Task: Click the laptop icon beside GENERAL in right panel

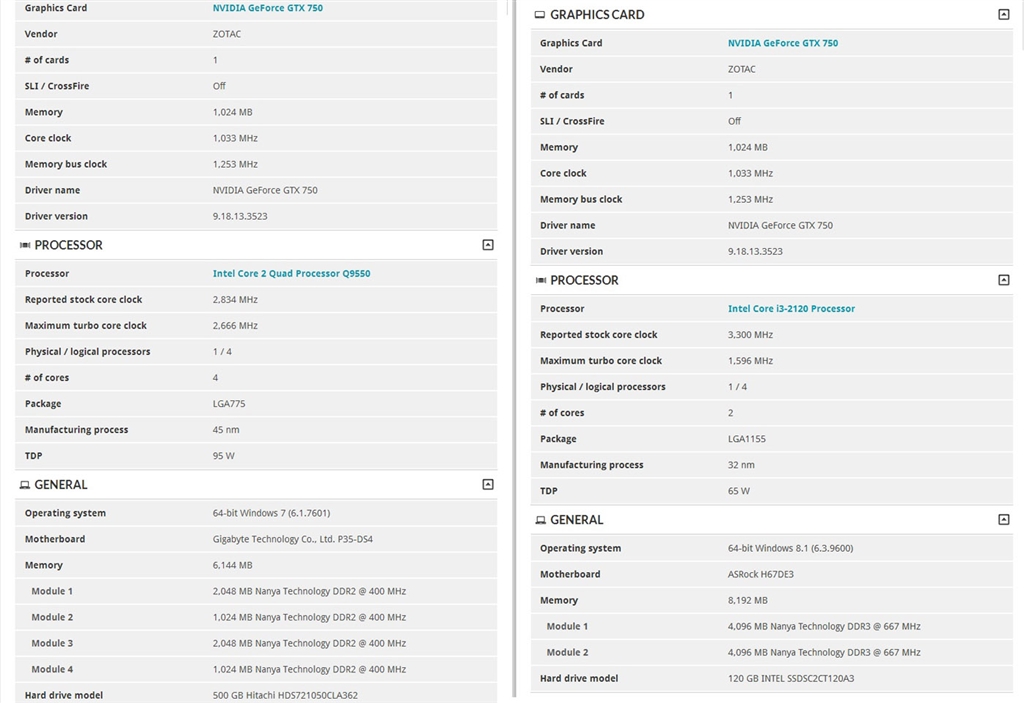Action: 541,520
